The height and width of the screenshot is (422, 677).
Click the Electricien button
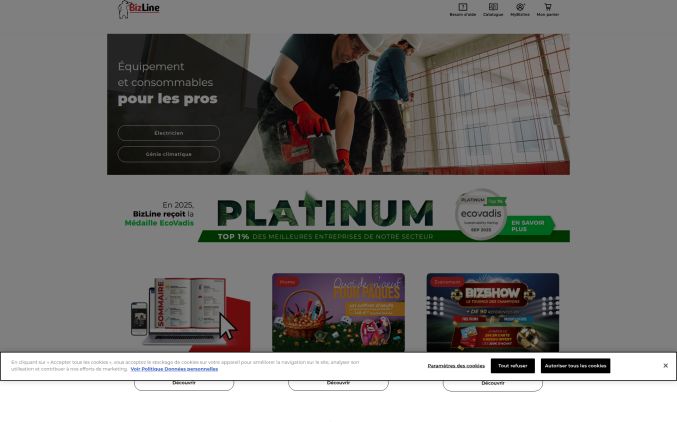click(x=169, y=133)
